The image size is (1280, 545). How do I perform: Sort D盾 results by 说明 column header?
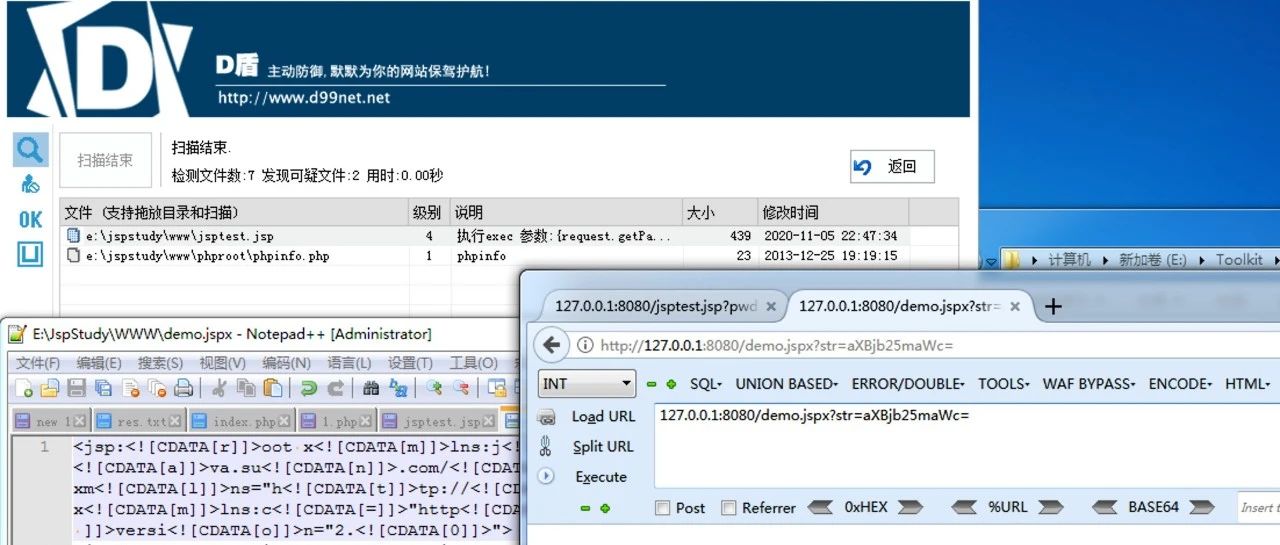pos(565,212)
